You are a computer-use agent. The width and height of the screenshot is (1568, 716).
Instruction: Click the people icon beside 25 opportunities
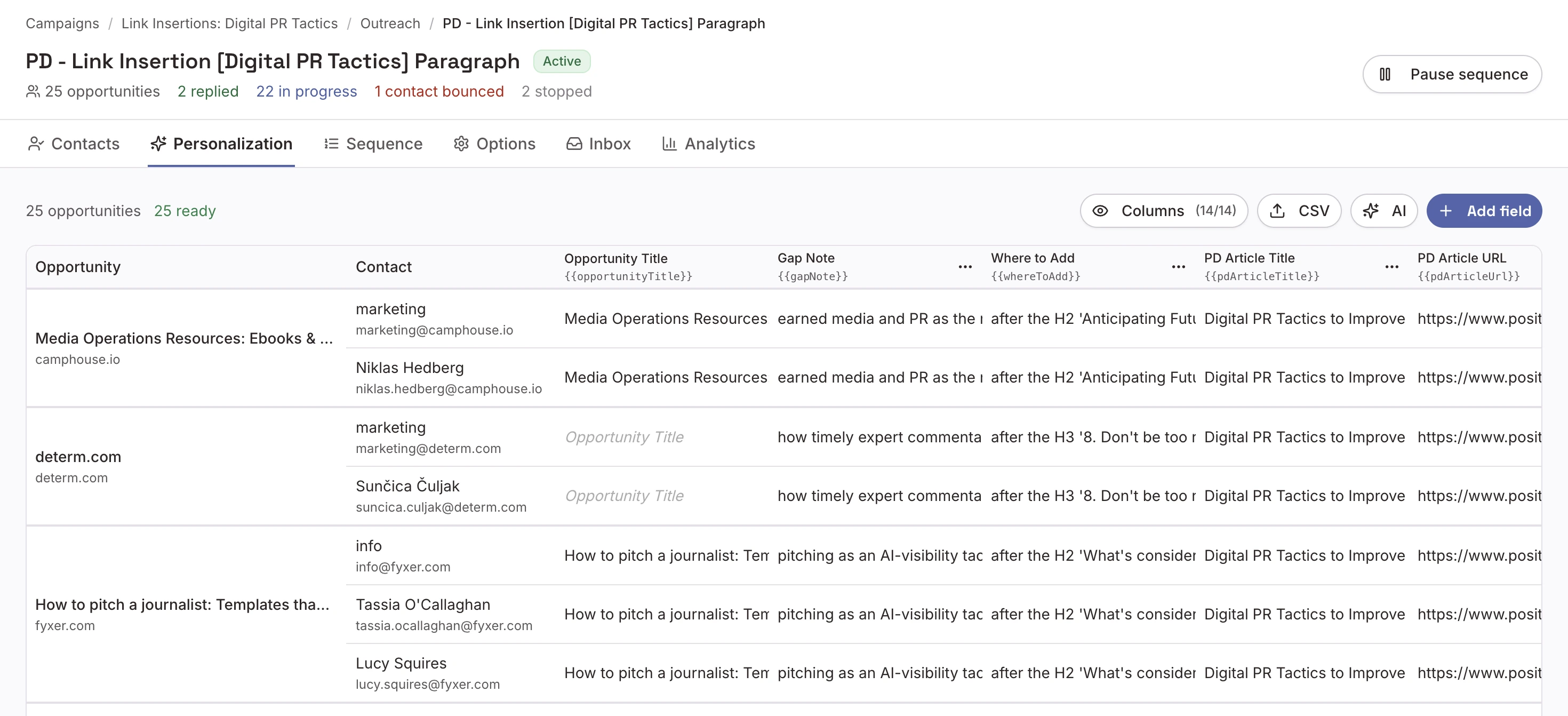(33, 91)
